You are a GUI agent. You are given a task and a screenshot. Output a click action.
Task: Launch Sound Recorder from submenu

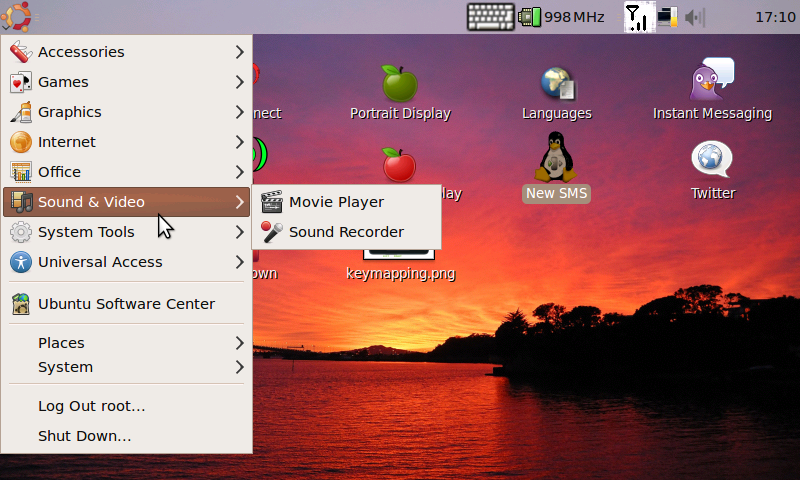coord(346,232)
